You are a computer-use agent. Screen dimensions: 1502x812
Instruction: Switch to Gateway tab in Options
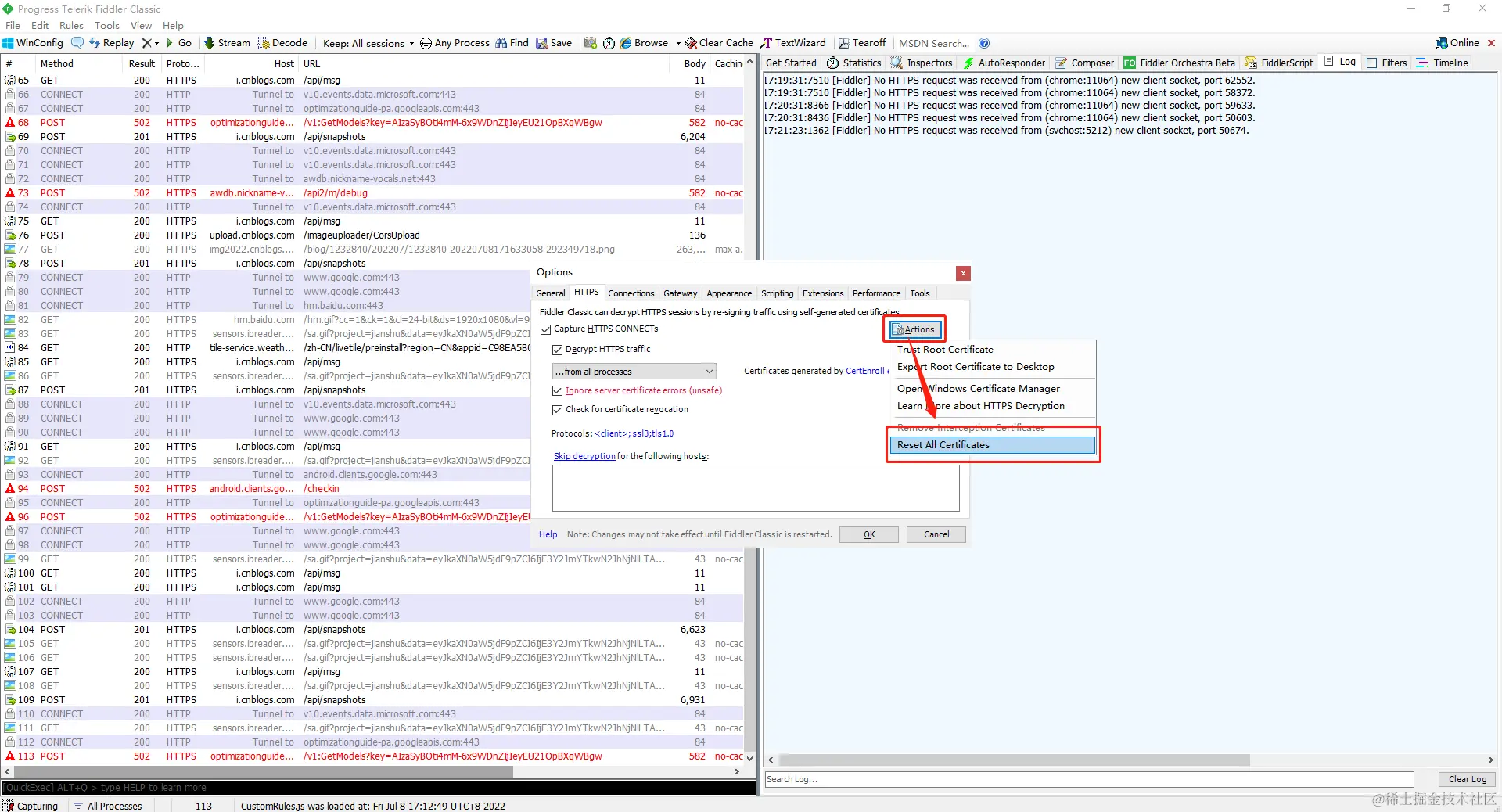(680, 293)
